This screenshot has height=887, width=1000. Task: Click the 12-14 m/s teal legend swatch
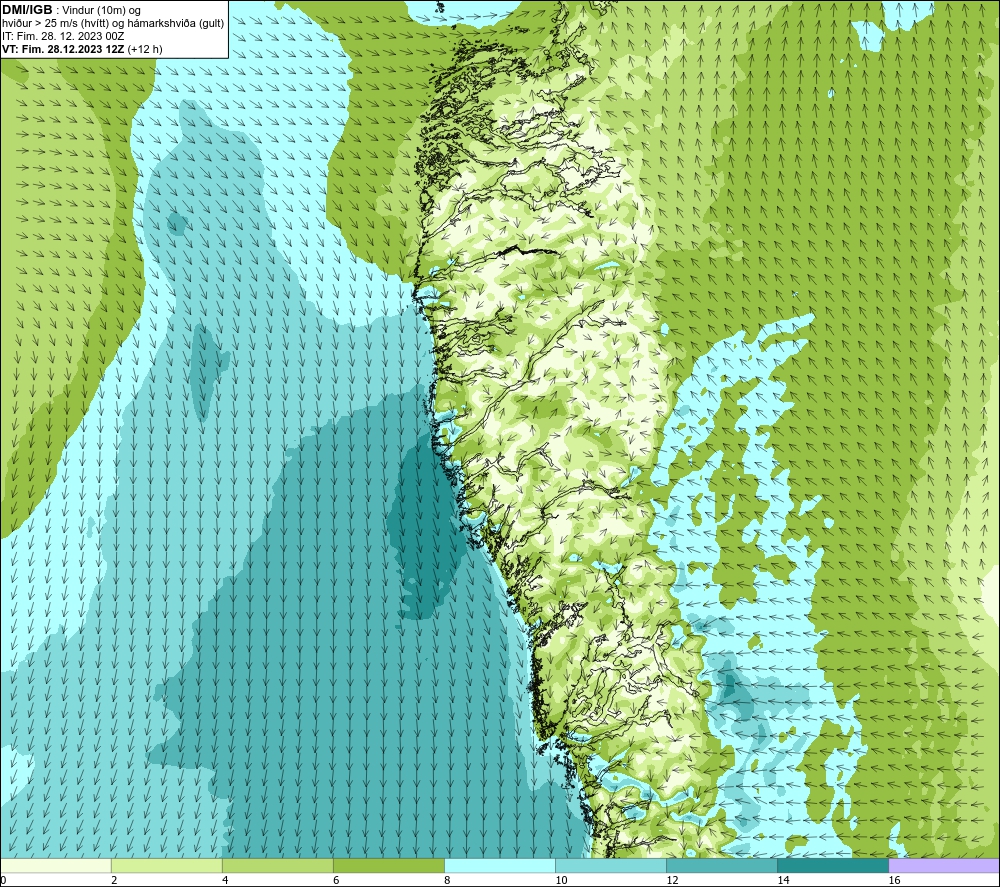(x=722, y=865)
